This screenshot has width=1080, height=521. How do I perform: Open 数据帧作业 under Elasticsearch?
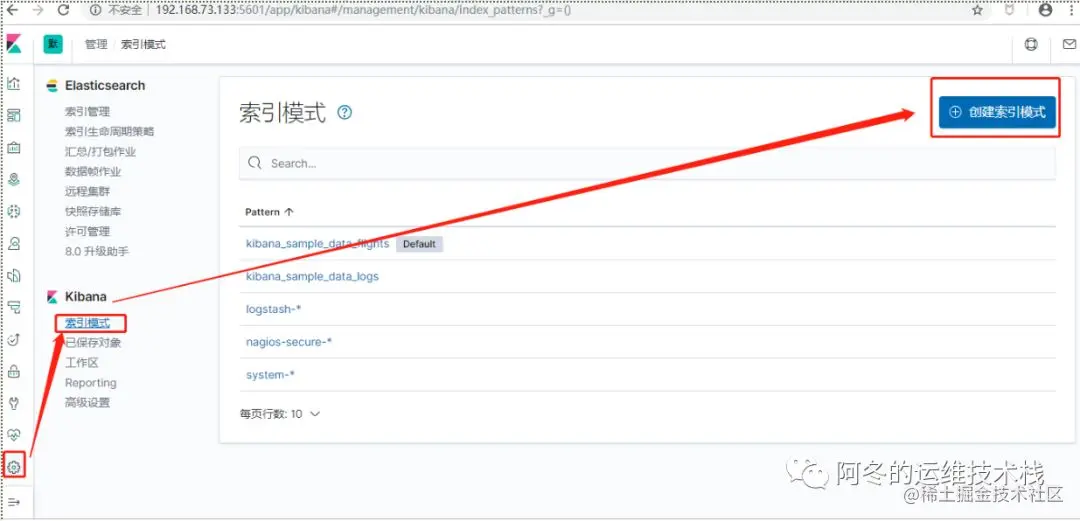[x=93, y=172]
